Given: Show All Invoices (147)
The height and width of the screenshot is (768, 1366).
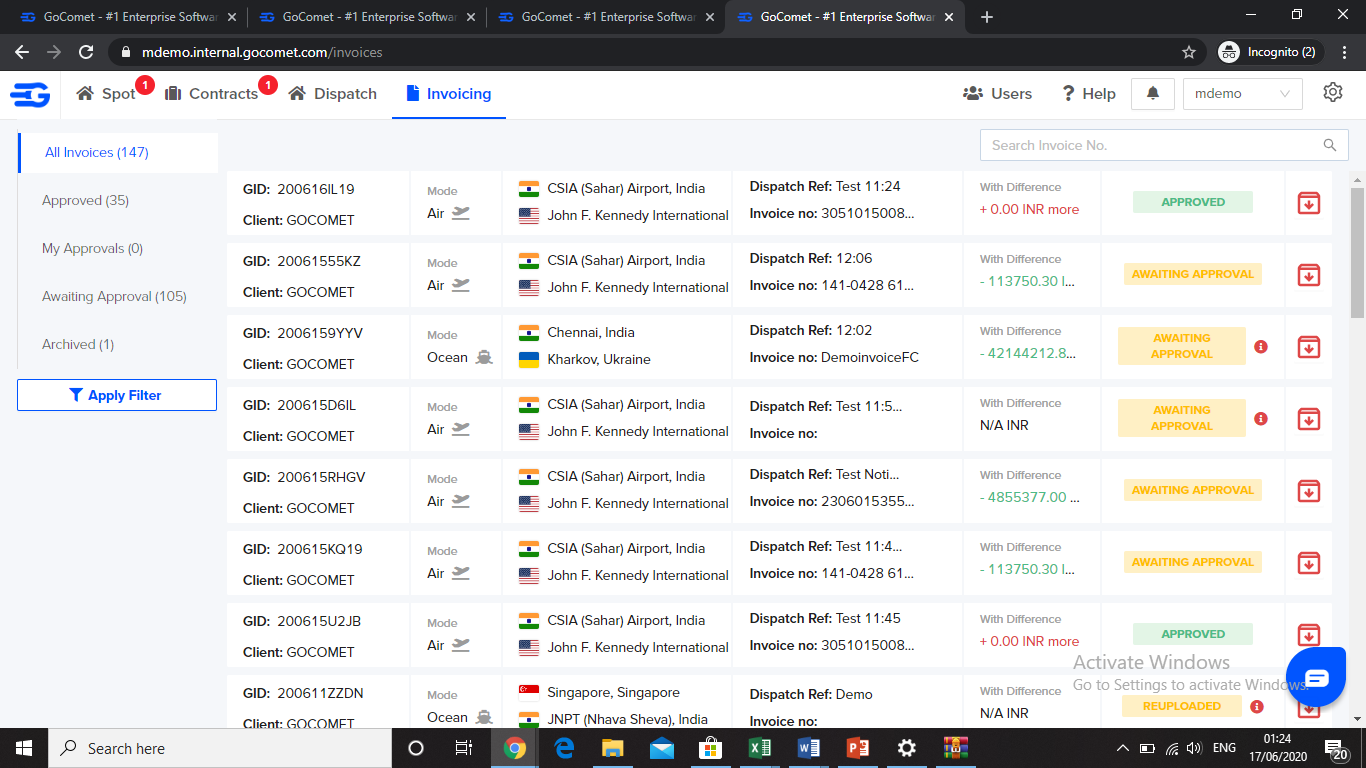Looking at the screenshot, I should 118,153.
